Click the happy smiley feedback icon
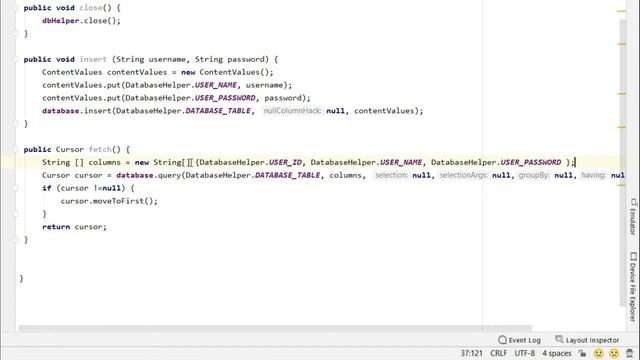 [x=598, y=353]
